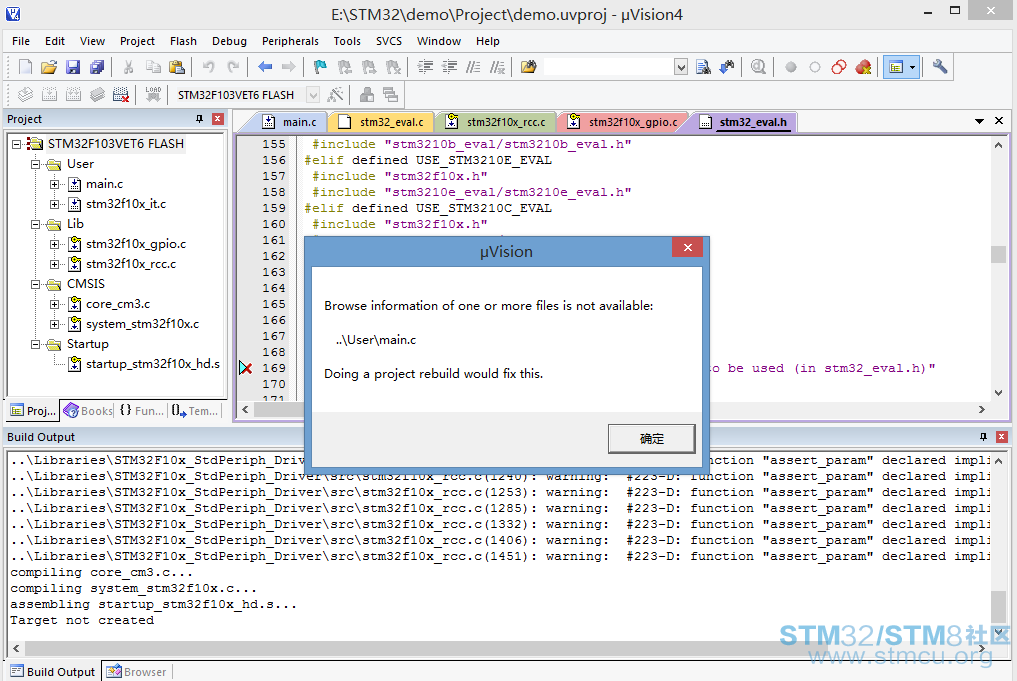Click the editor vertical scrollbar thumb

point(998,254)
